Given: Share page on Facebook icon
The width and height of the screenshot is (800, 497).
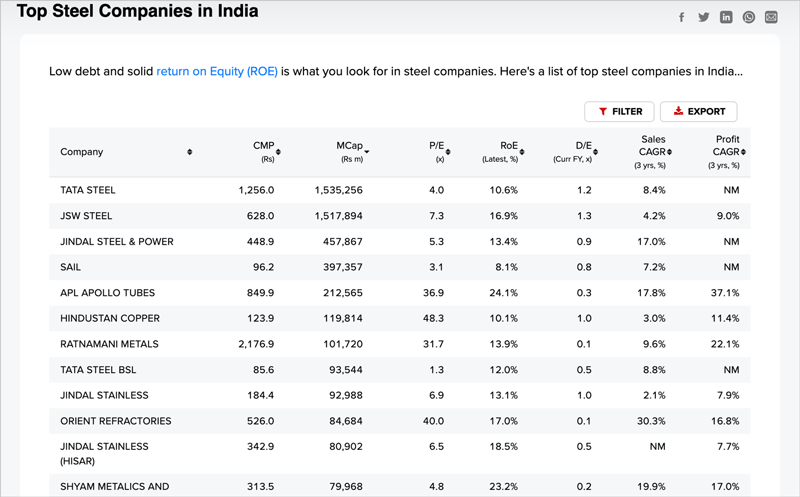Looking at the screenshot, I should tap(682, 17).
